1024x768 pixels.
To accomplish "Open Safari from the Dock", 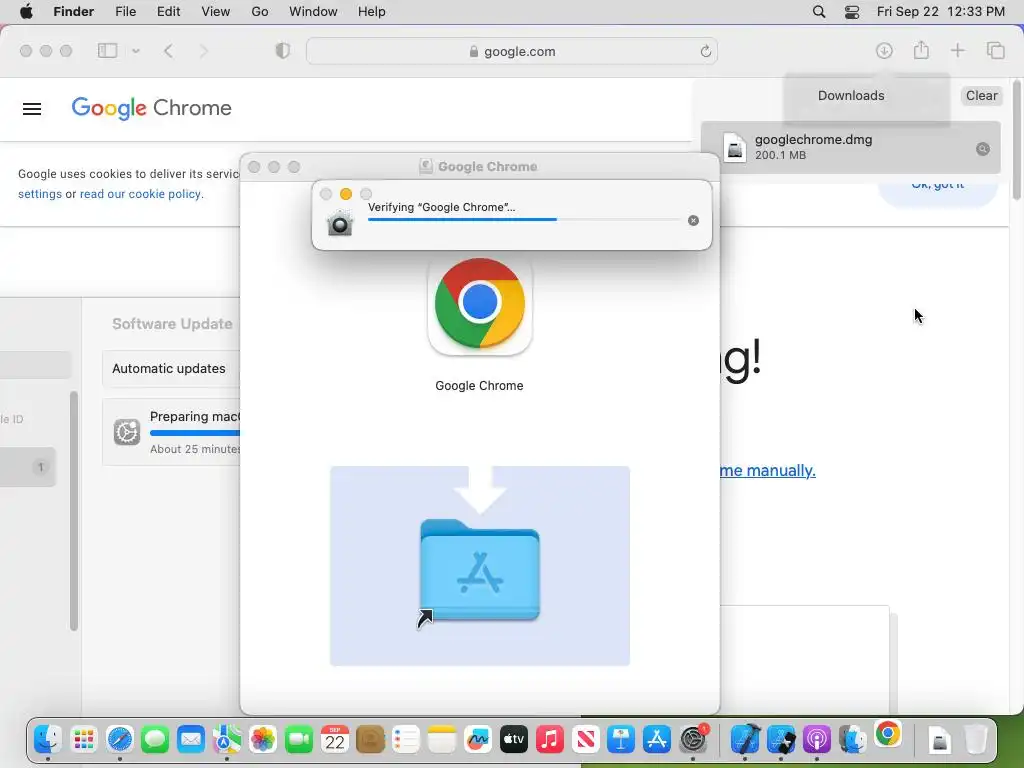I will click(120, 739).
